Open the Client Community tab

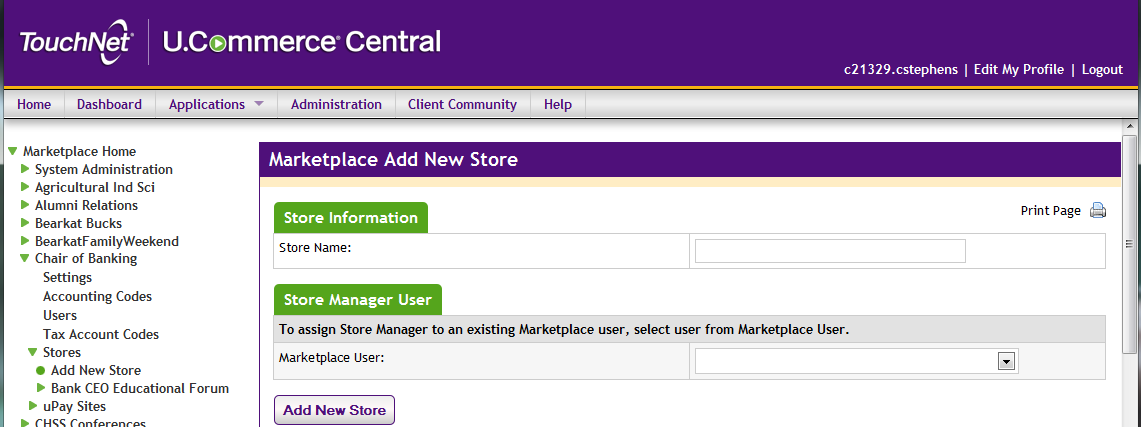462,104
